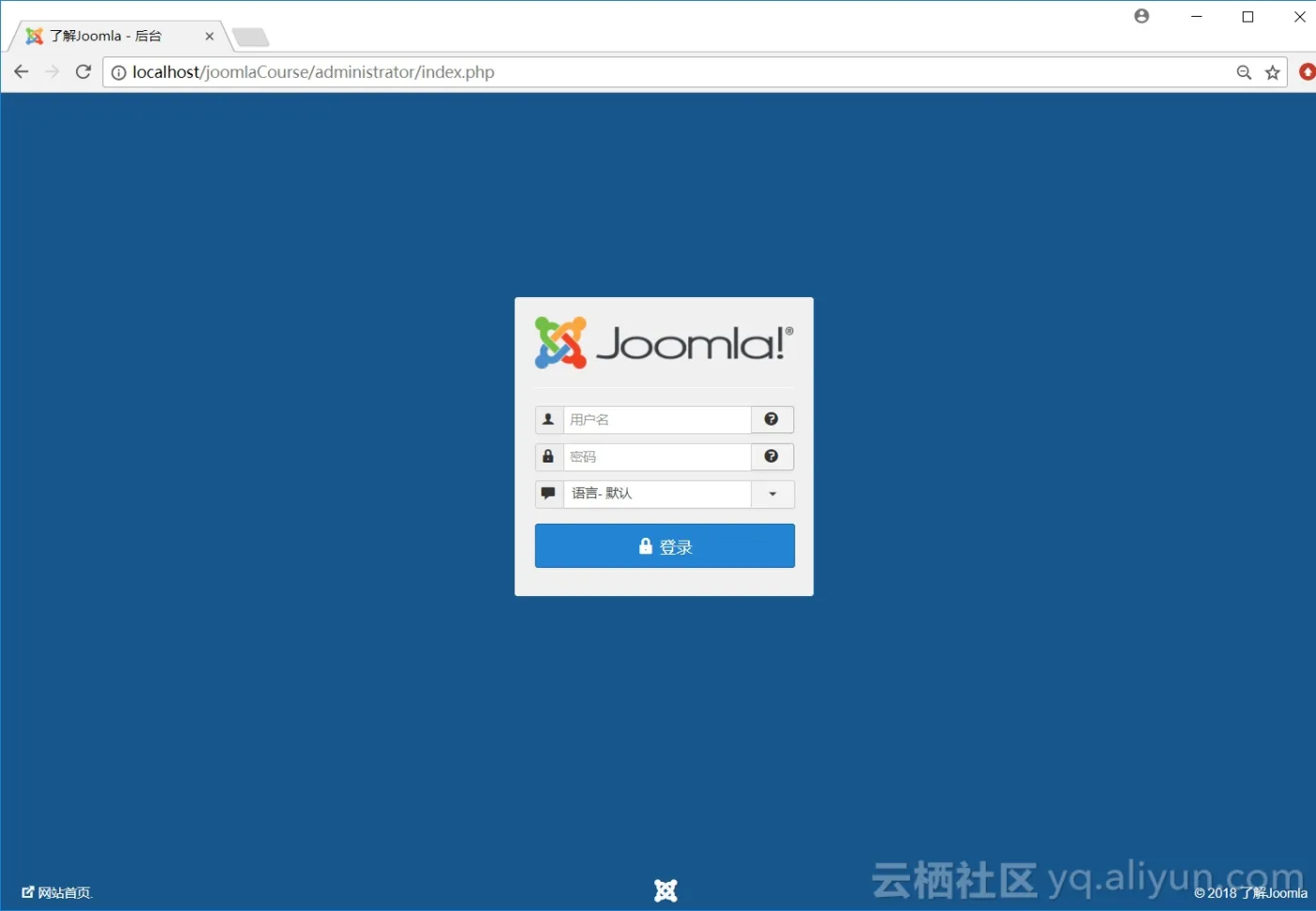The image size is (1316, 911).
Task: Bookmark this page with star icon
Action: pos(1273,72)
